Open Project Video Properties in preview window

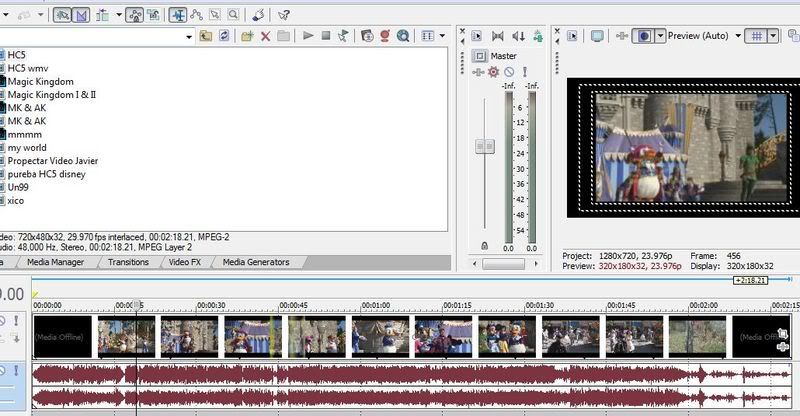coord(572,36)
